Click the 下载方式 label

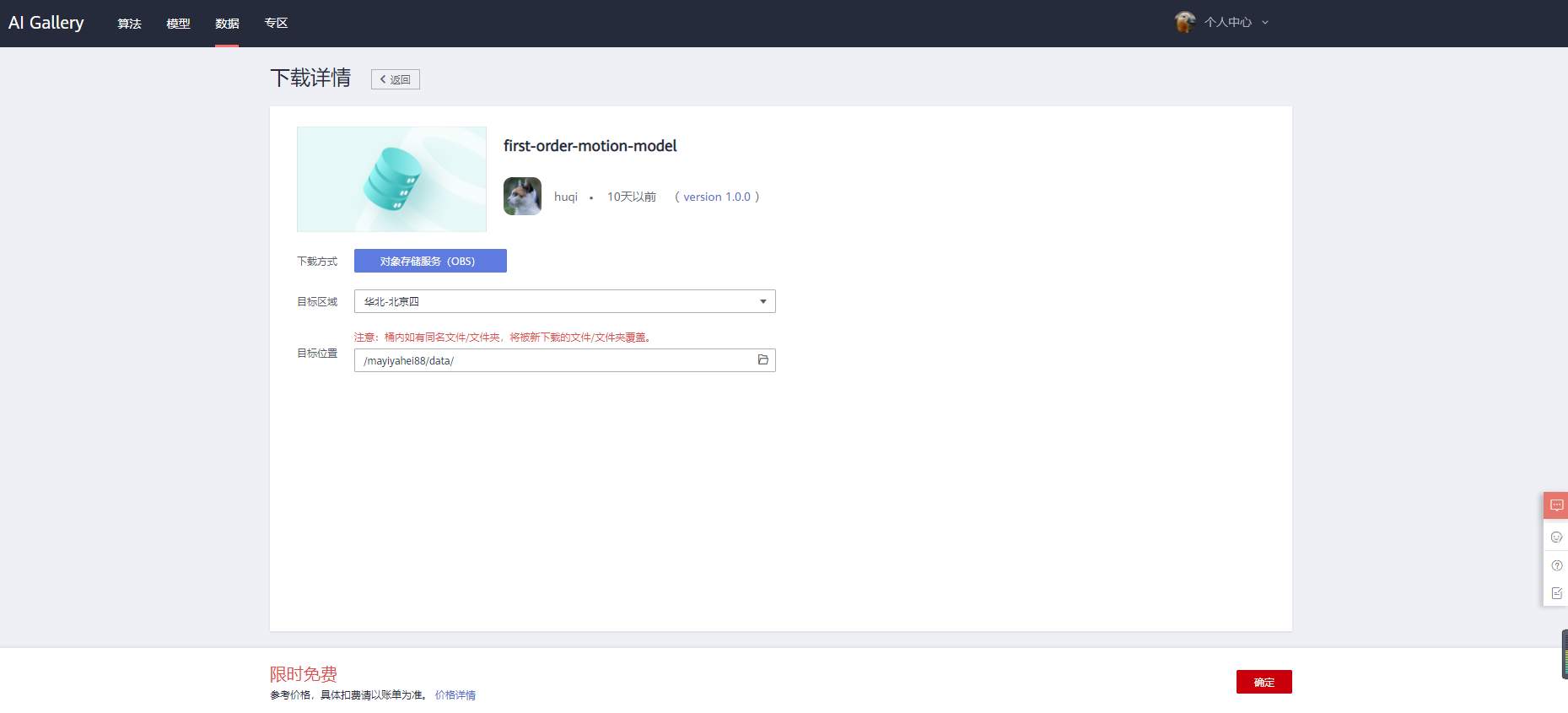click(x=317, y=262)
